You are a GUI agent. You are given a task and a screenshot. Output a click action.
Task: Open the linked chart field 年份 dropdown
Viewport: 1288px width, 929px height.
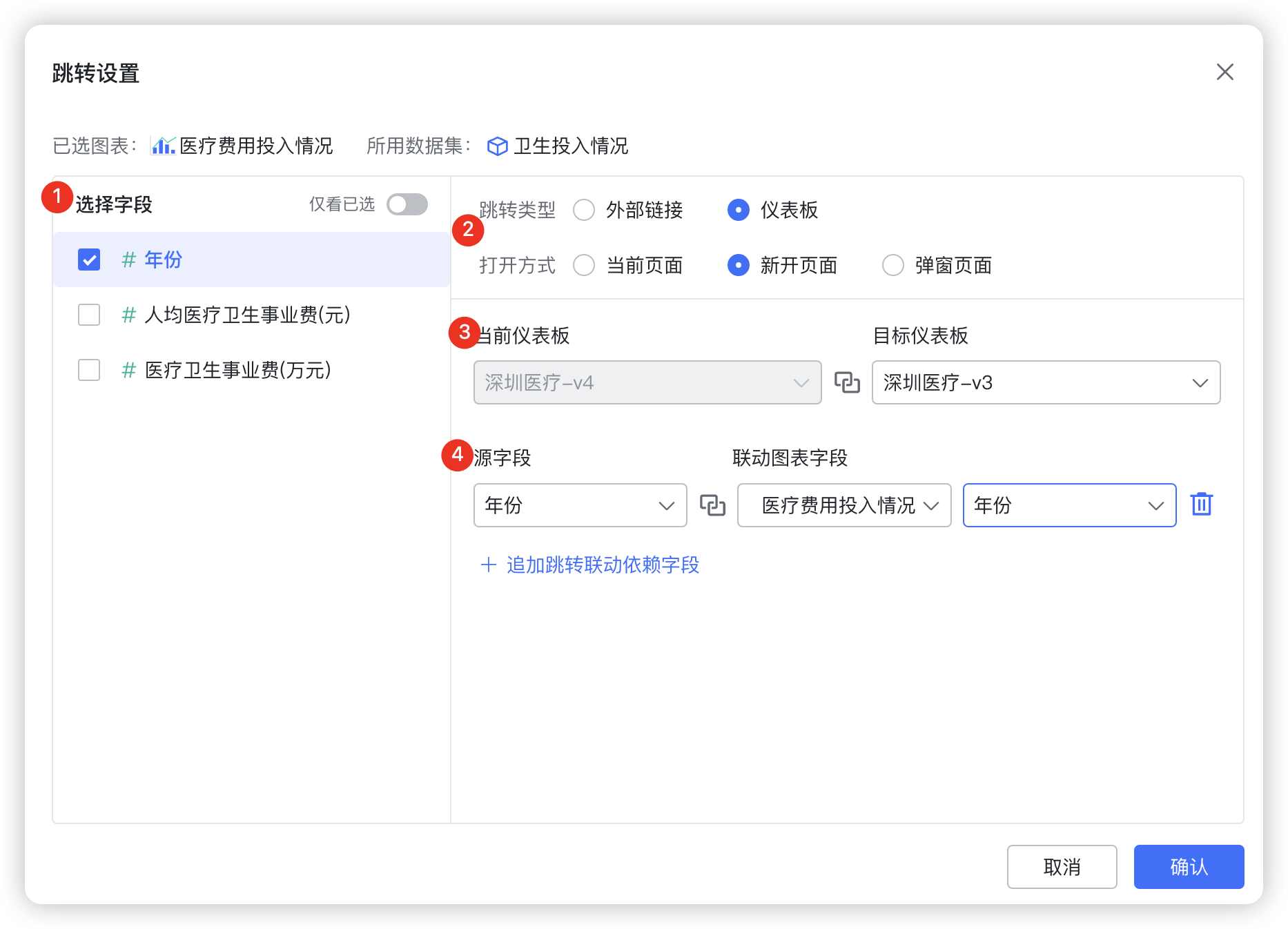click(1070, 505)
